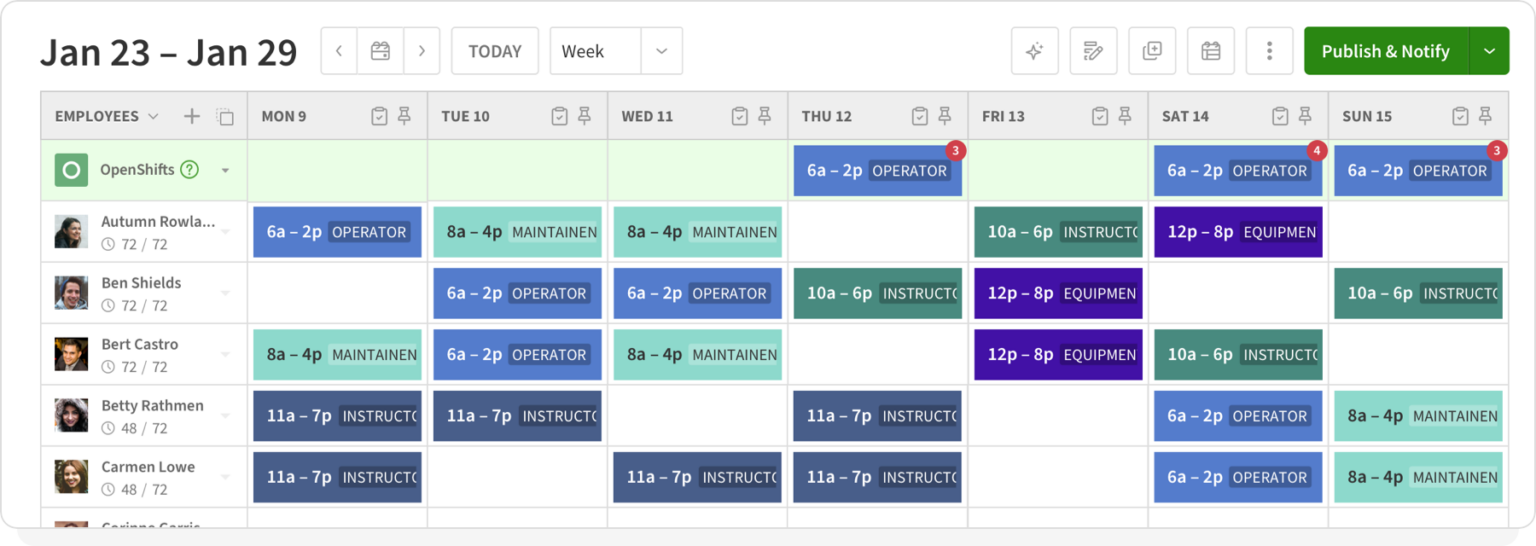Click OpenShifts help question mark icon
Viewport: 1536px width, 546px height.
[x=189, y=170]
